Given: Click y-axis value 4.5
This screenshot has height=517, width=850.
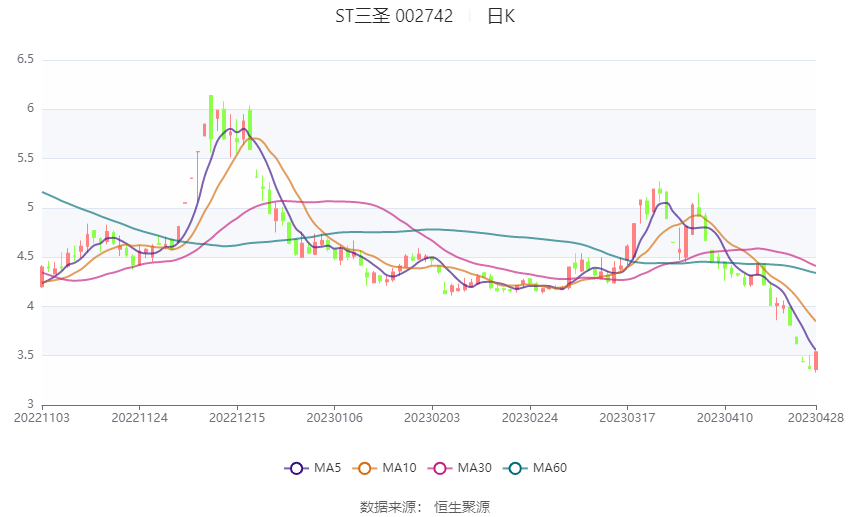Looking at the screenshot, I should coord(25,256).
